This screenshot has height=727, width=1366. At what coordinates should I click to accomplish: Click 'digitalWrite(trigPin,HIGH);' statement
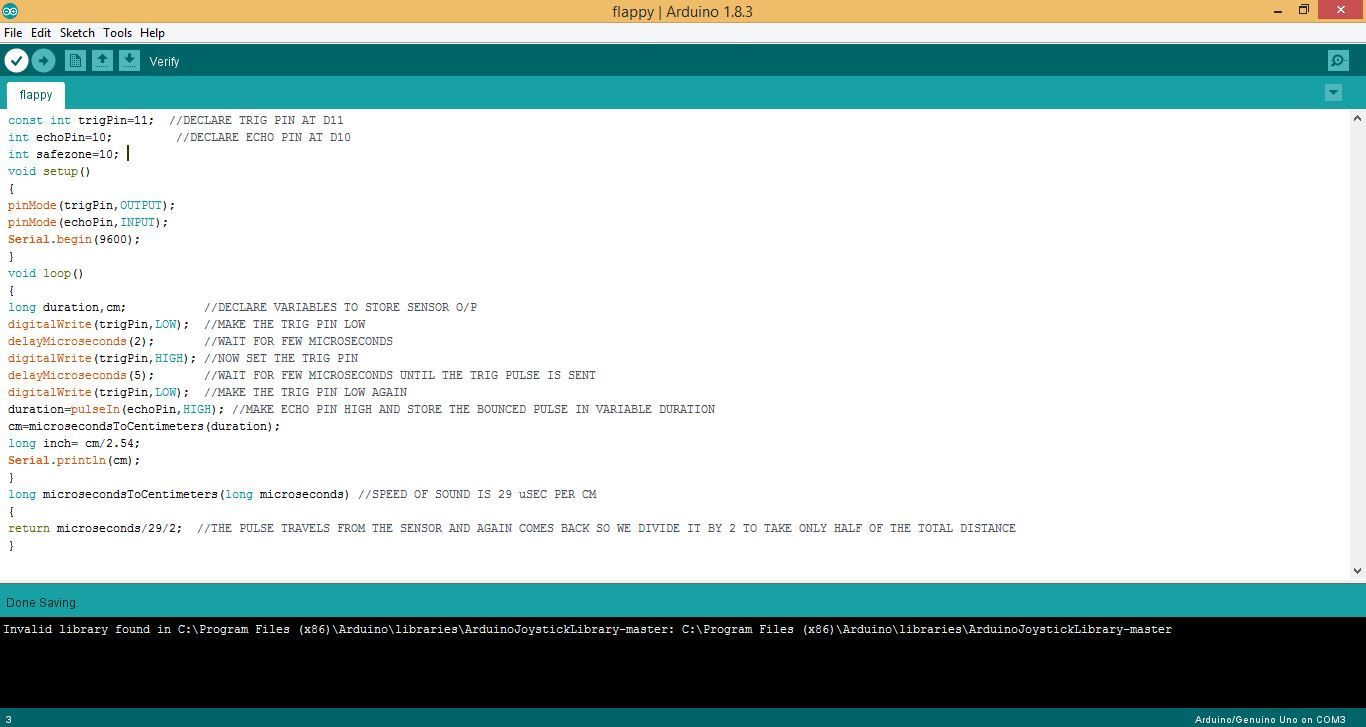click(102, 358)
